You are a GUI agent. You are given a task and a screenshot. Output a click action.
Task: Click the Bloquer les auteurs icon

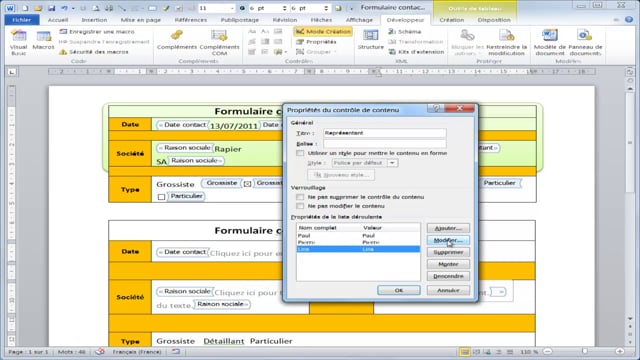[467, 36]
